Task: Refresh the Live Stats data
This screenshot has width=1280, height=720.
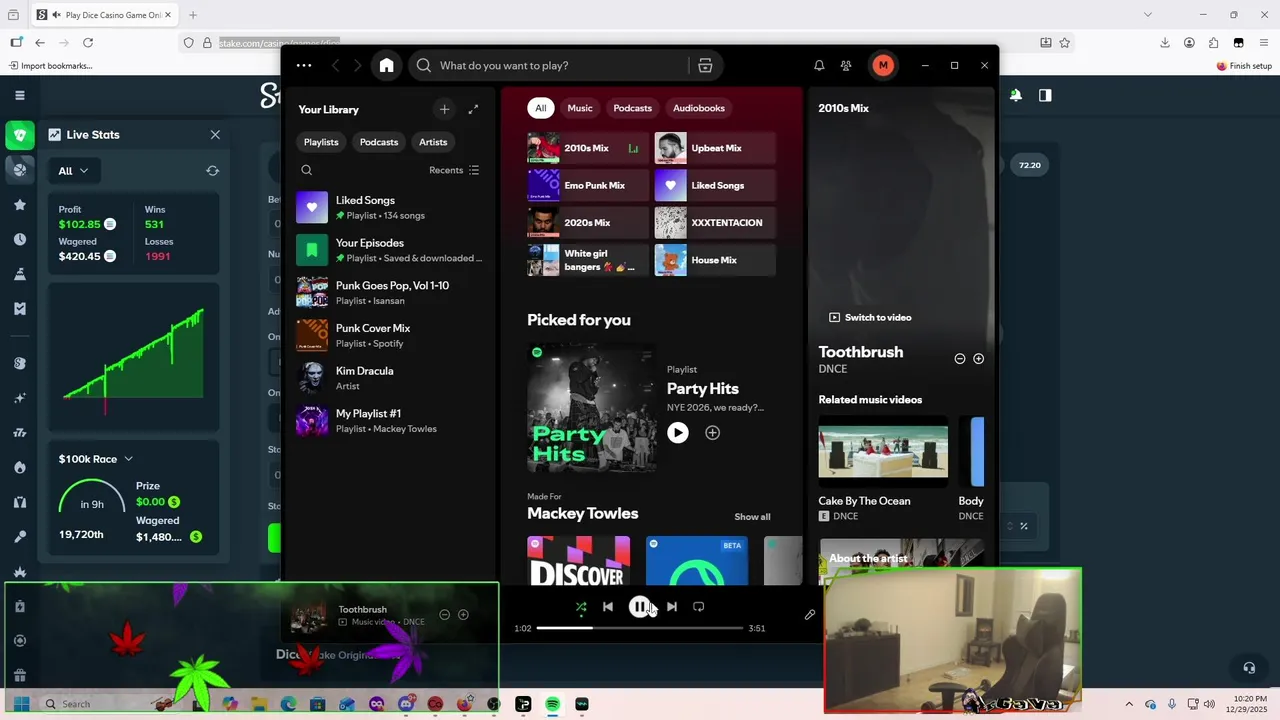Action: pyautogui.click(x=212, y=171)
